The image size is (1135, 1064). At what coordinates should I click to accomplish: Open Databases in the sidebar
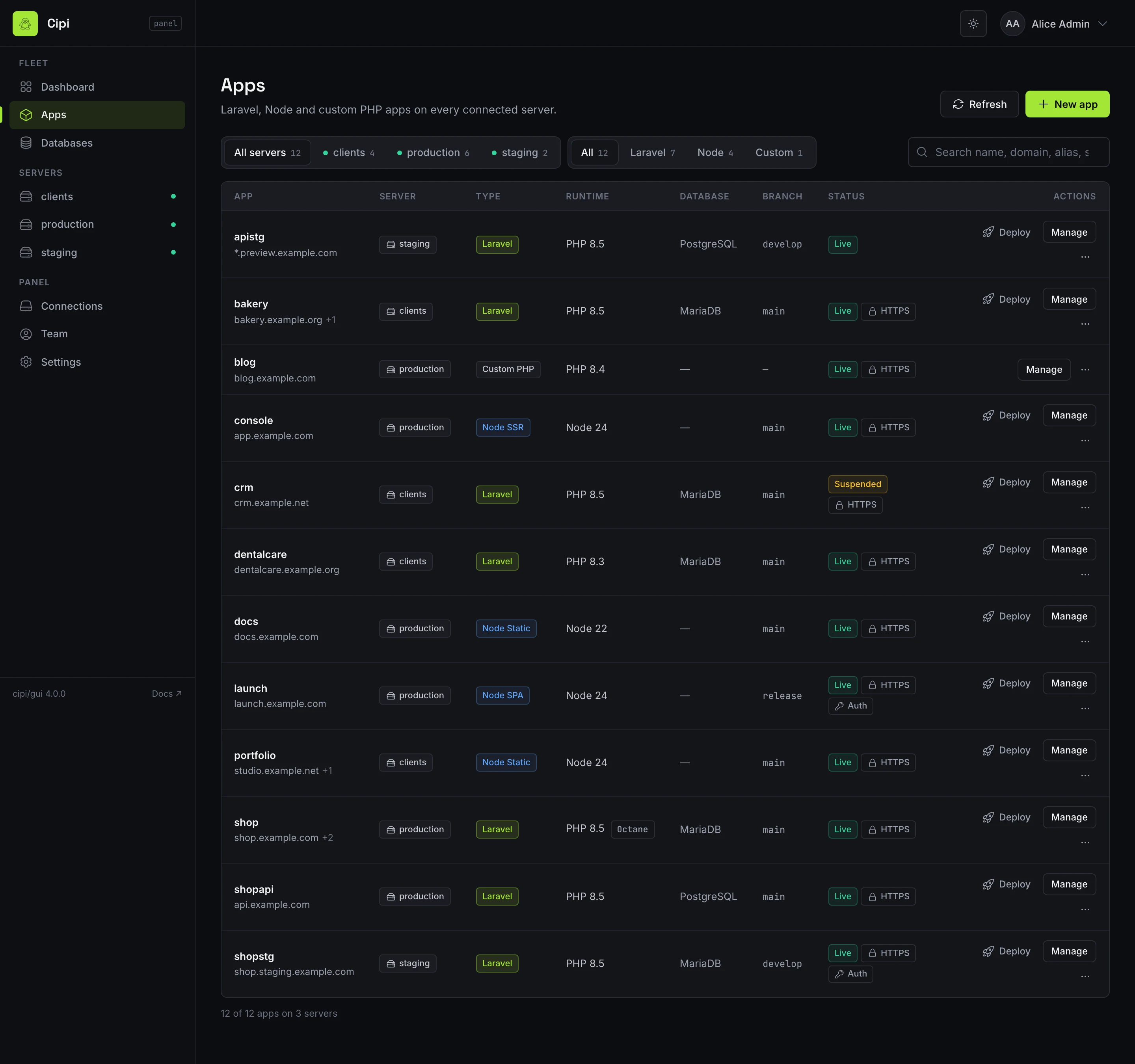point(97,143)
